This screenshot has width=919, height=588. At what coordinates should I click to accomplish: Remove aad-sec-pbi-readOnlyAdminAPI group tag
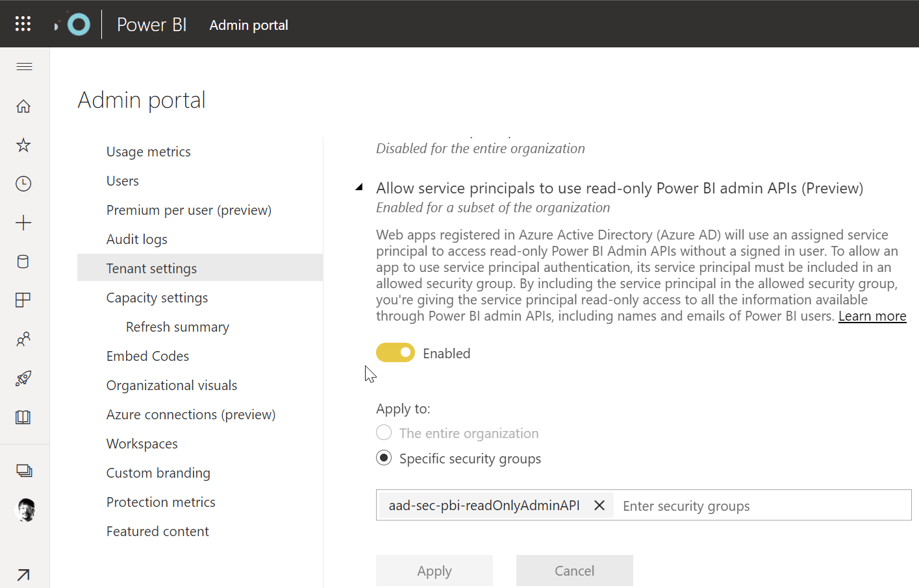pos(599,506)
